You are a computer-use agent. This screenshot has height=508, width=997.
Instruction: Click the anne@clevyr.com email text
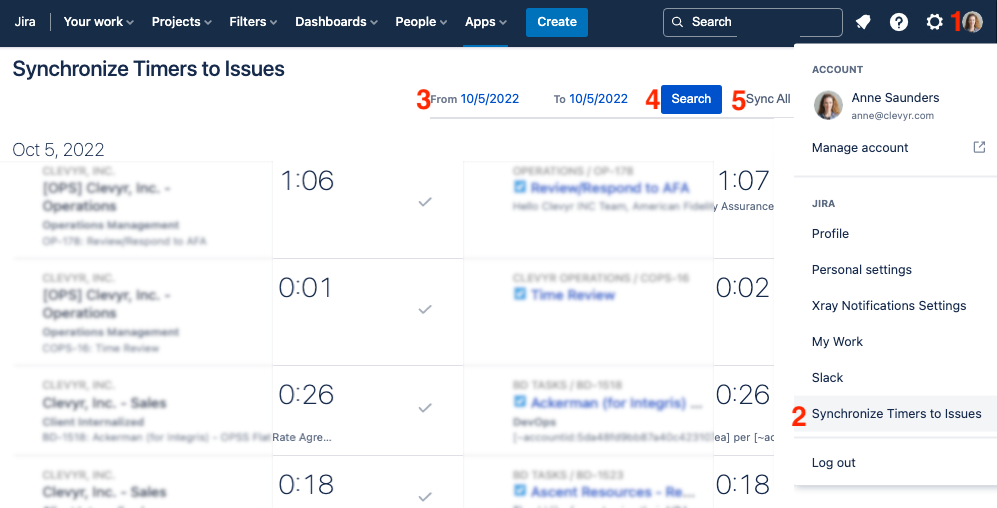[893, 116]
